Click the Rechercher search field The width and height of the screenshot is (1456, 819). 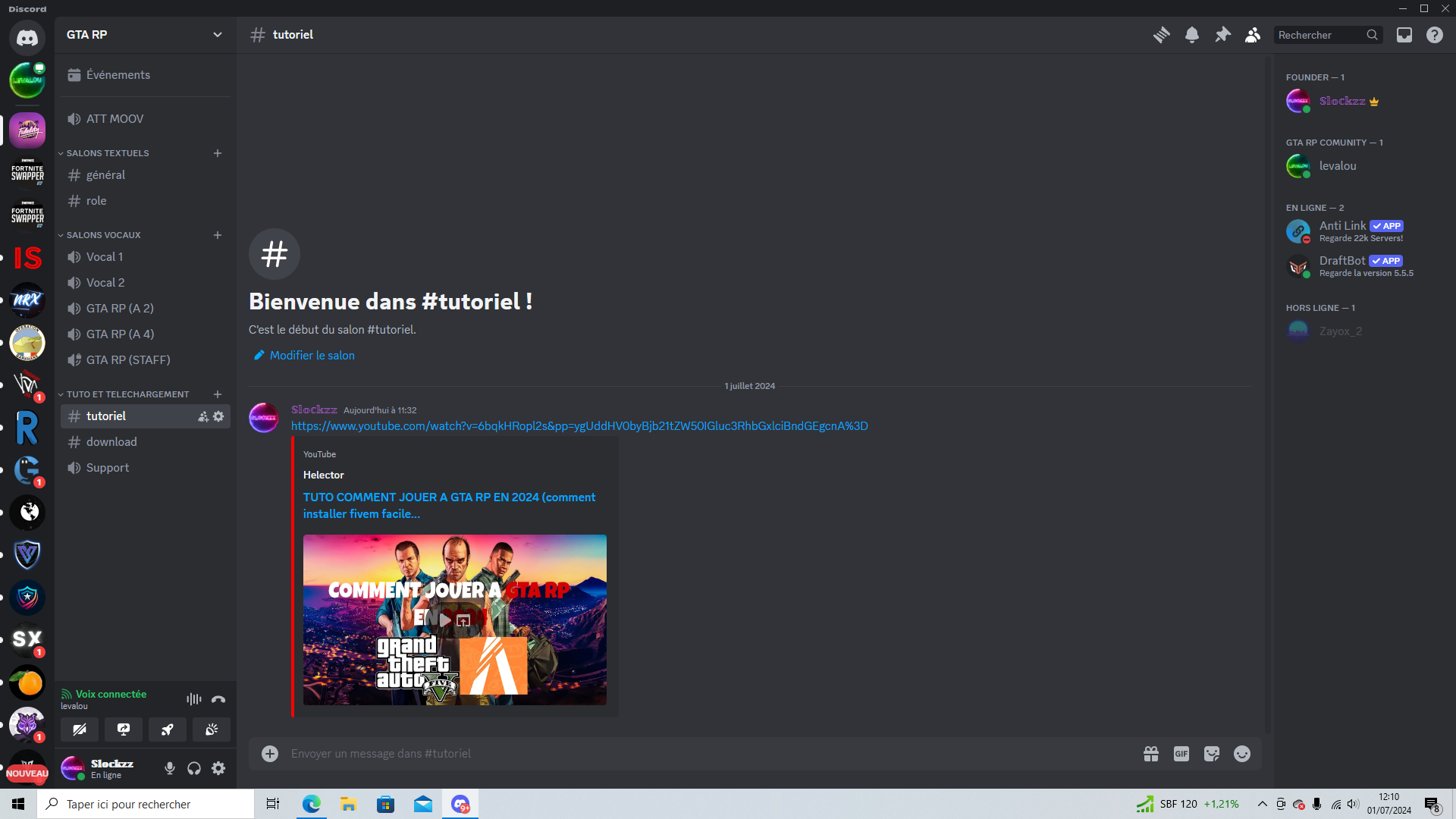tap(1328, 35)
